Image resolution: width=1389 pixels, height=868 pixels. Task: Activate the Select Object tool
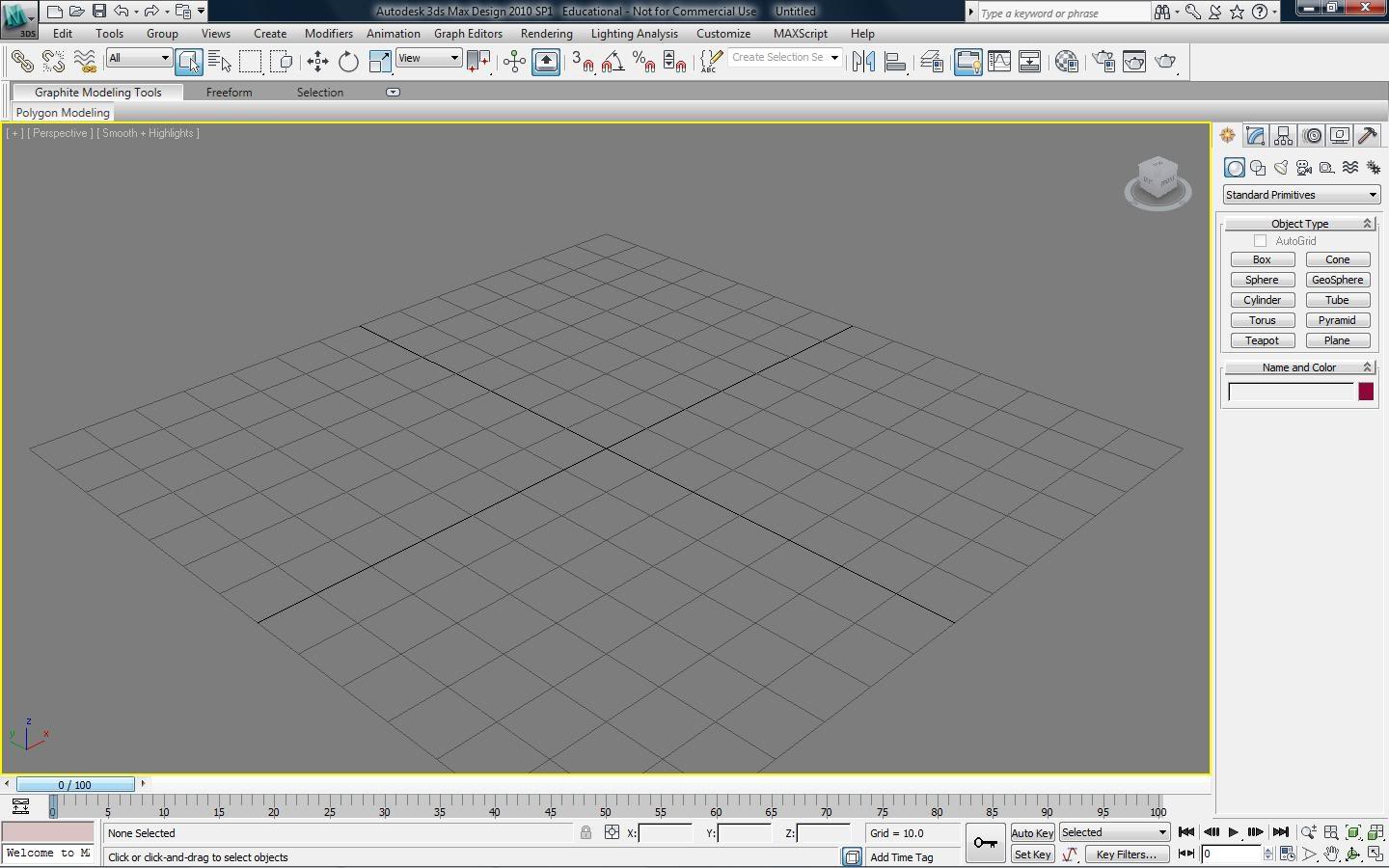click(x=189, y=62)
